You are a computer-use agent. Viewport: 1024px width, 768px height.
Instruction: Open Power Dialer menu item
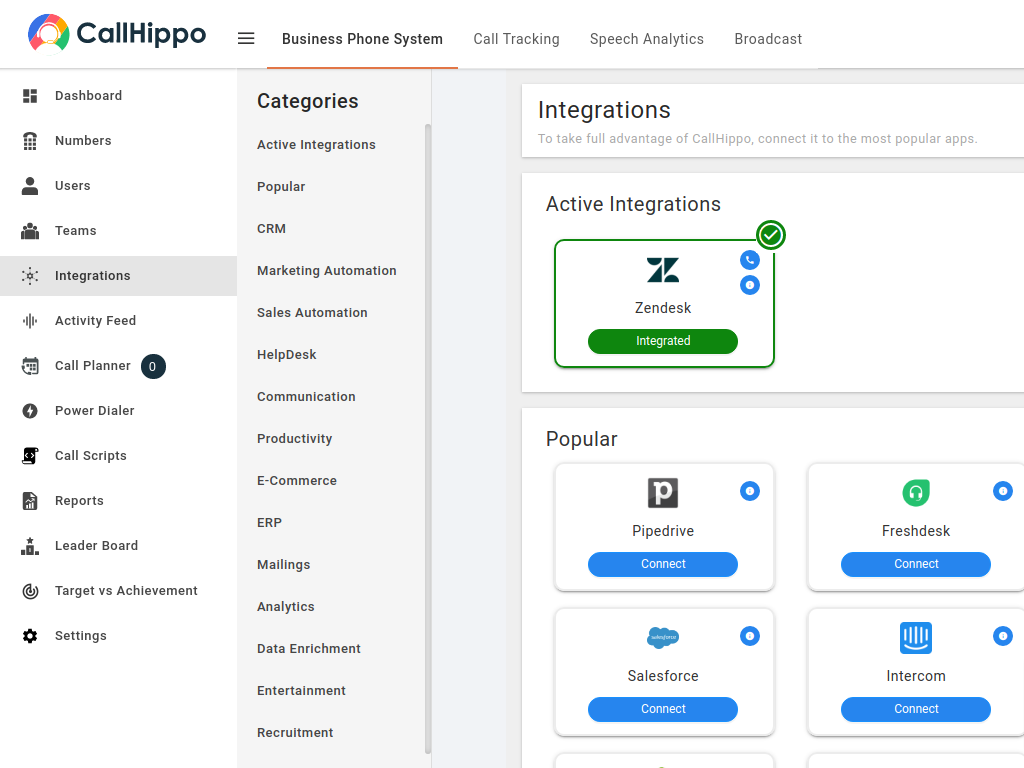118,411
